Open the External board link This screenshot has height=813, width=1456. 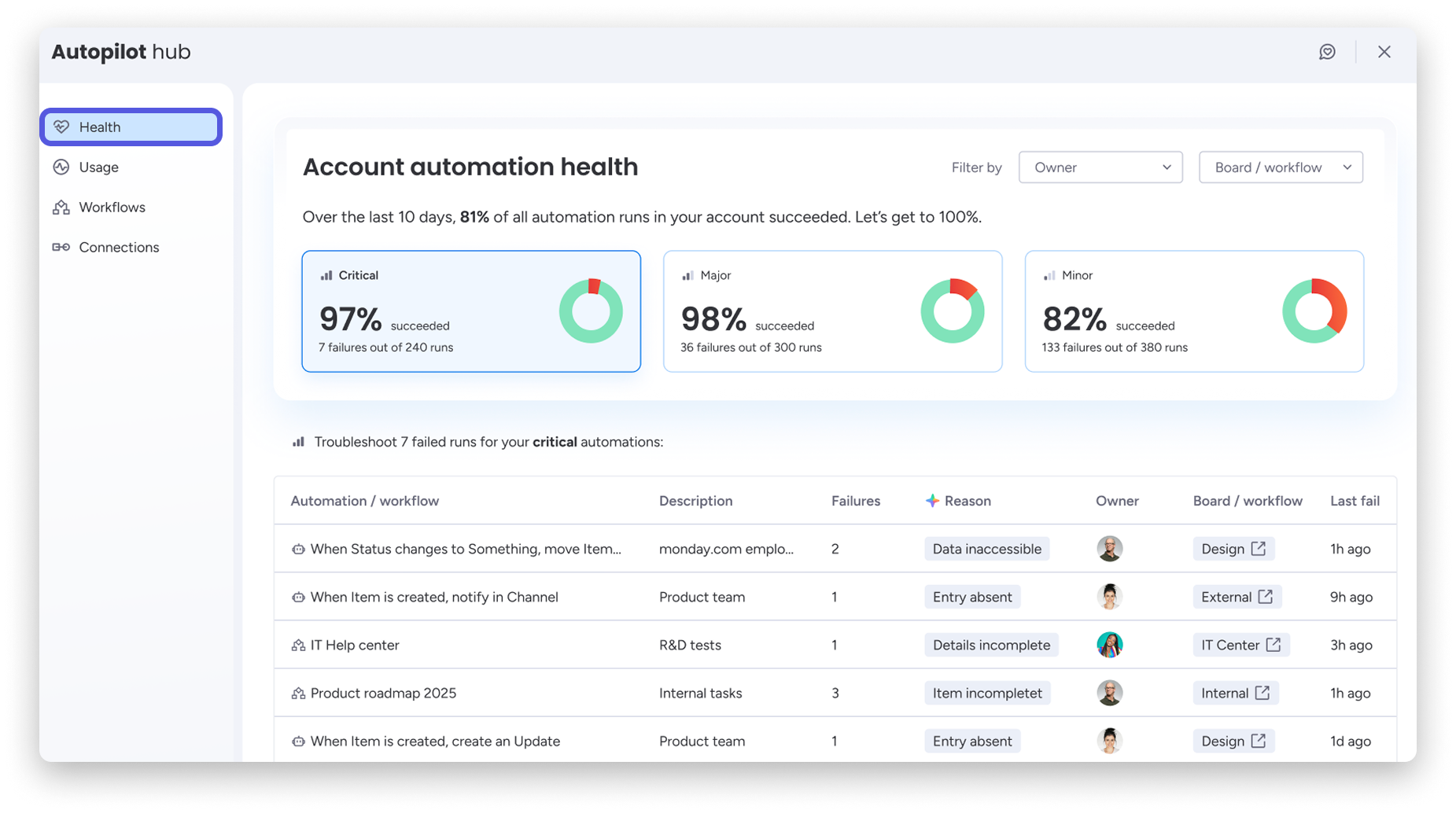1237,597
